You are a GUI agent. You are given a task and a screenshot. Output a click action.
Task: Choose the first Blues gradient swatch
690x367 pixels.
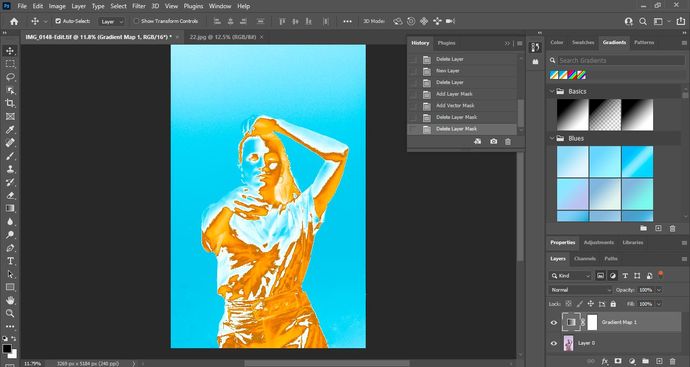click(x=573, y=161)
